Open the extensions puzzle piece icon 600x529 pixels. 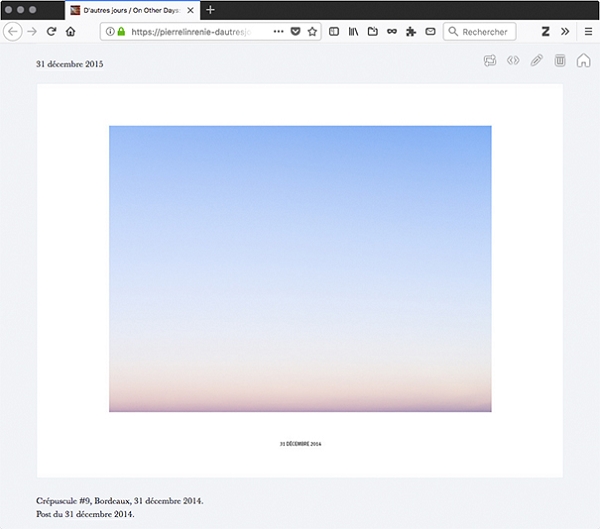click(410, 32)
